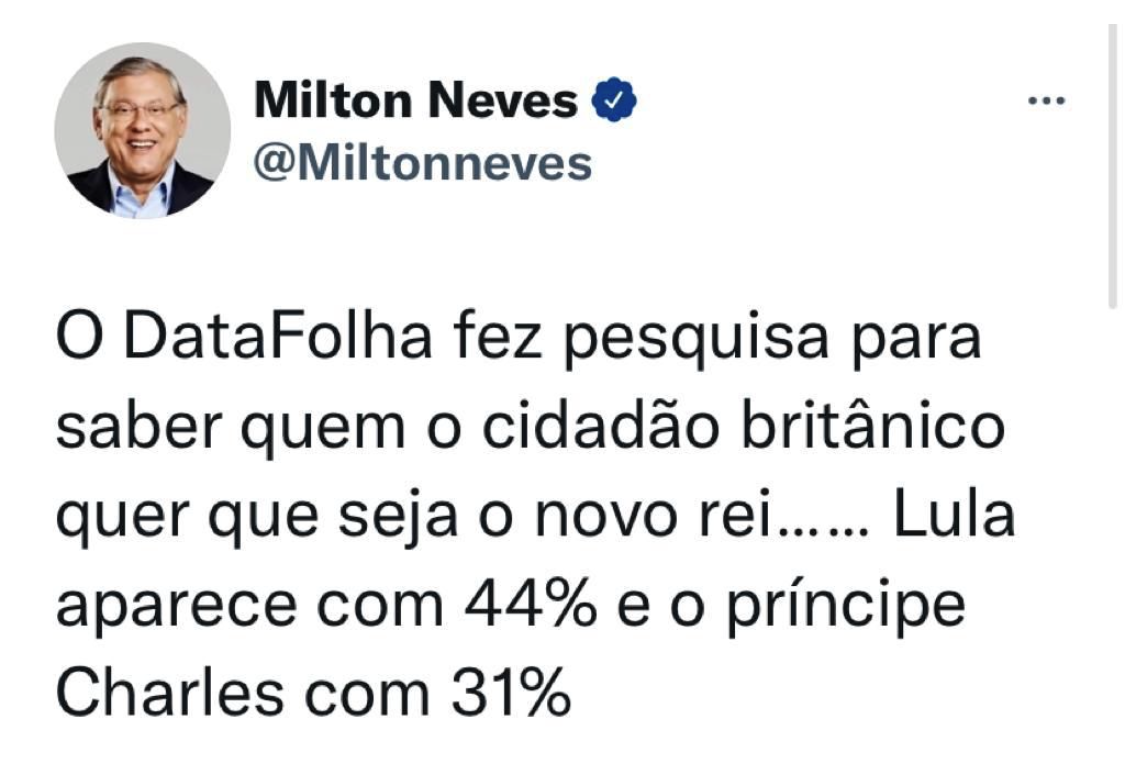Click the word príncipe in the tweet
This screenshot has height=770, width=1124.
846,608
